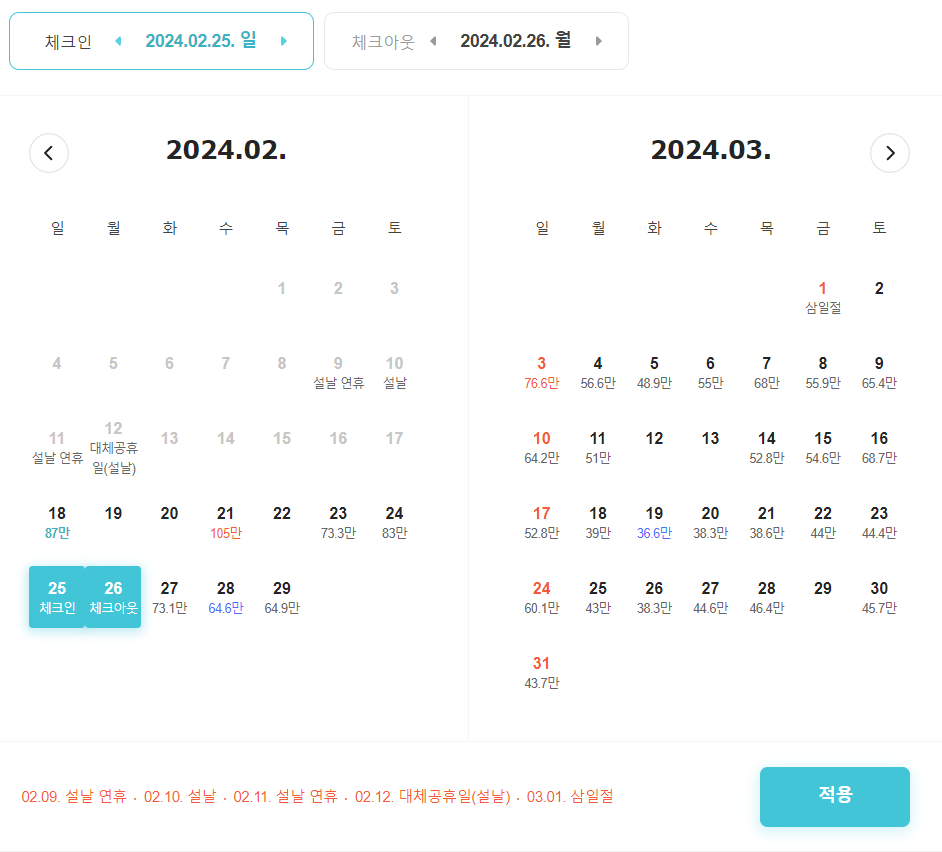Click the 2024.03. month heading

[711, 150]
